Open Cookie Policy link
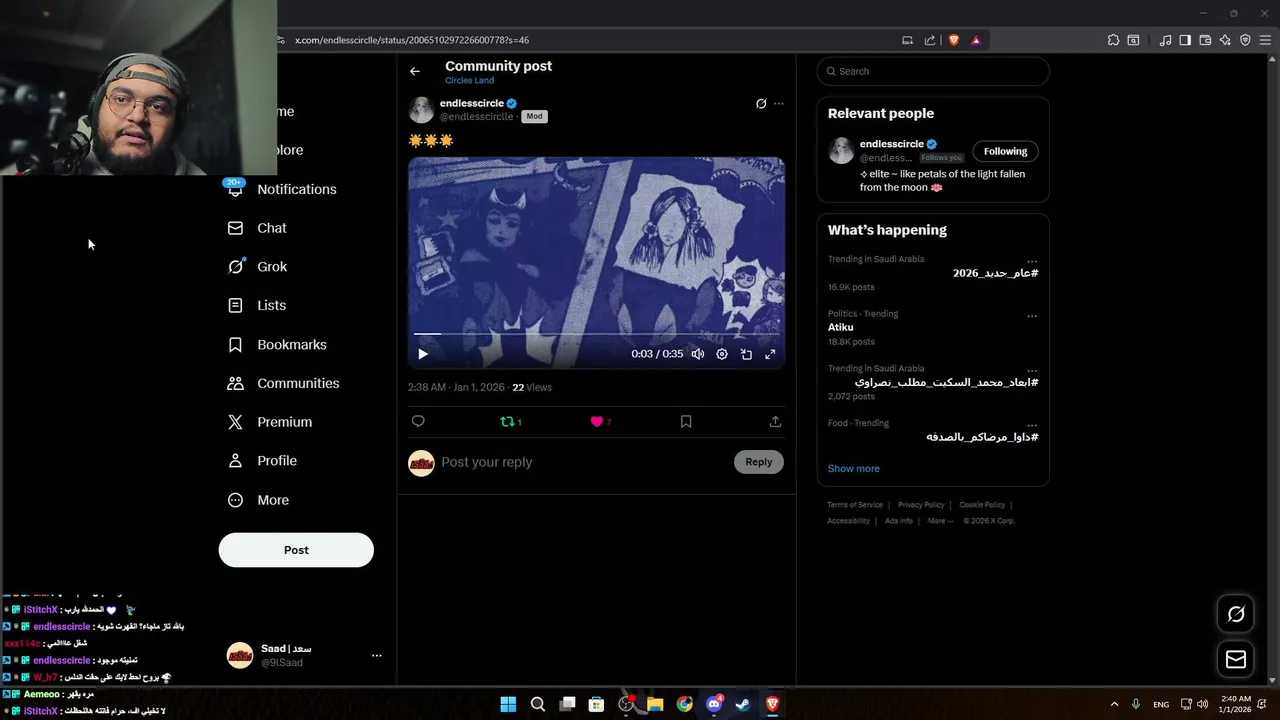1280x720 pixels. [x=982, y=505]
